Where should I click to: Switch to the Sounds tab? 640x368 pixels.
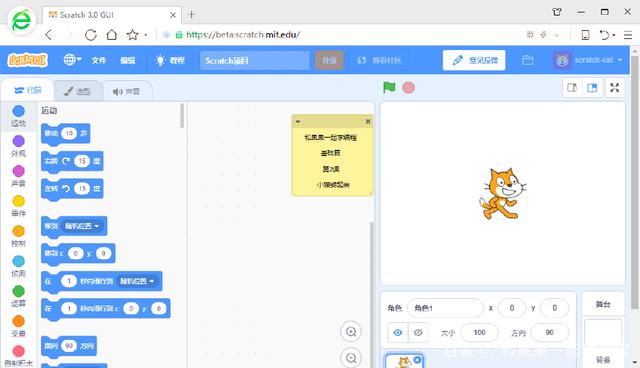(126, 91)
